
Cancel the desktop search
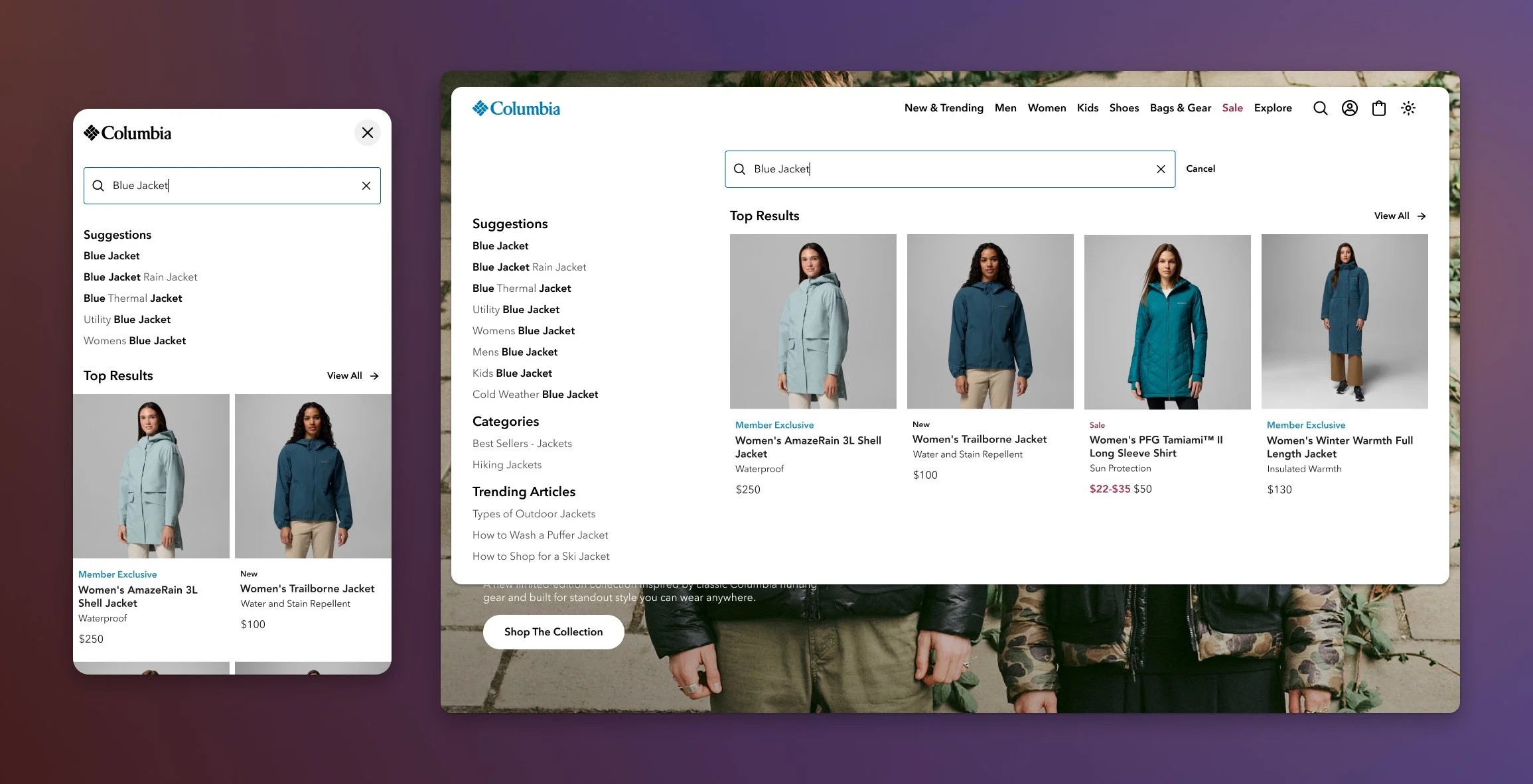click(1201, 169)
